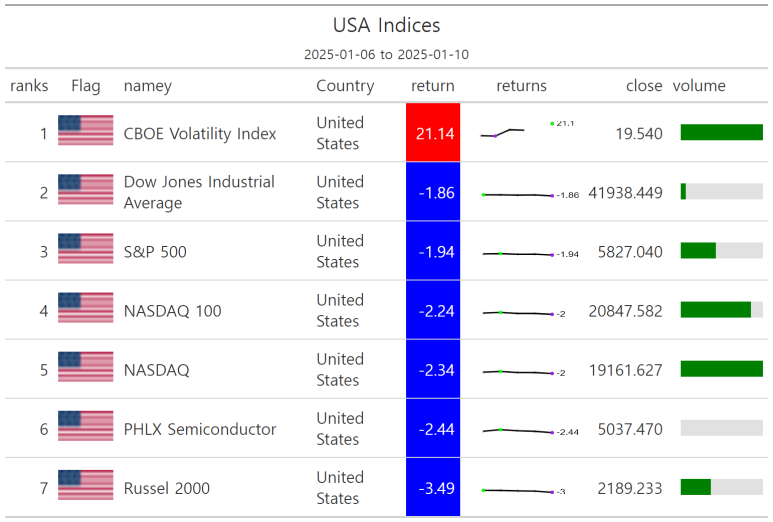Select the CBOE Volatility Index name
The height and width of the screenshot is (522, 773).
tap(200, 134)
